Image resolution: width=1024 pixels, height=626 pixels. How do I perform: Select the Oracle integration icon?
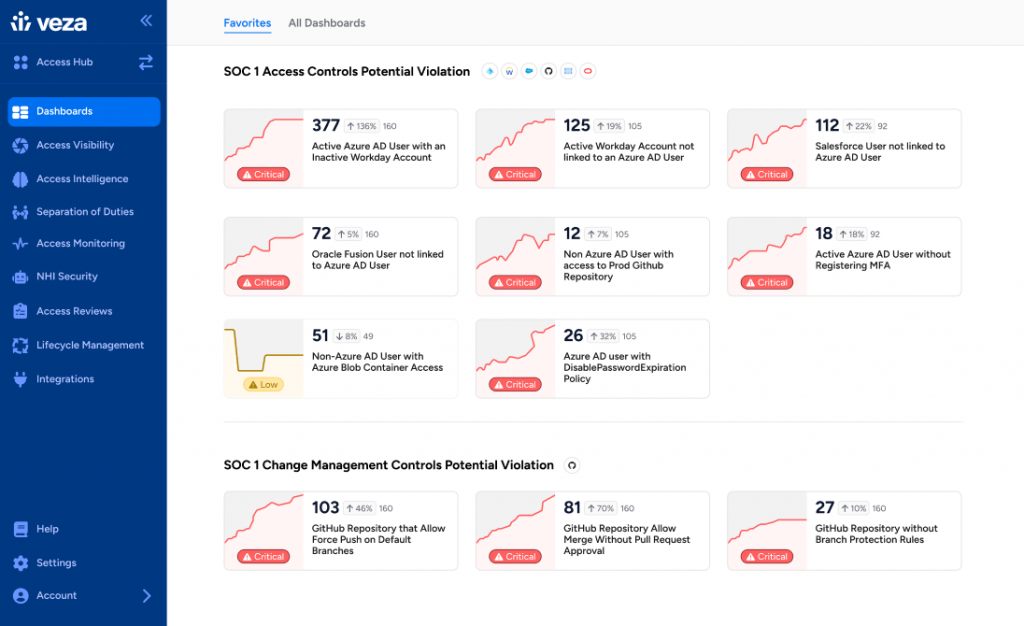coord(588,71)
